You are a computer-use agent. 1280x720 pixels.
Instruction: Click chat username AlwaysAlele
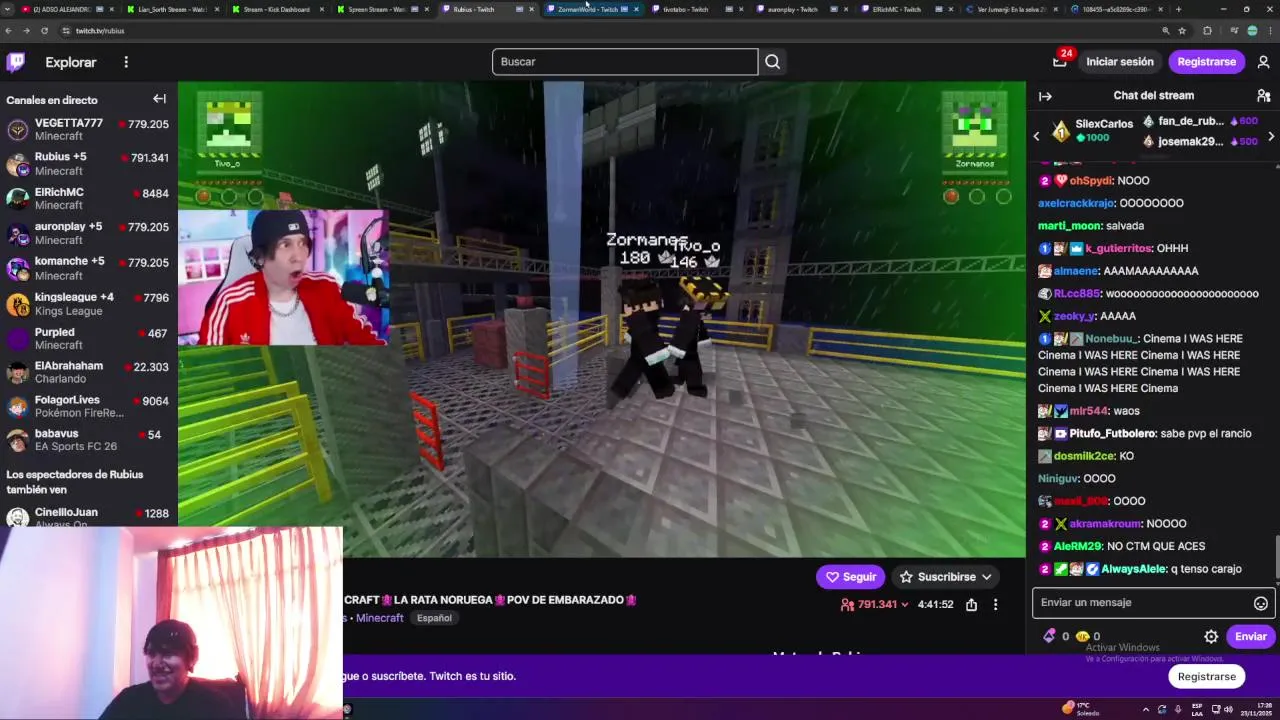click(x=1134, y=569)
